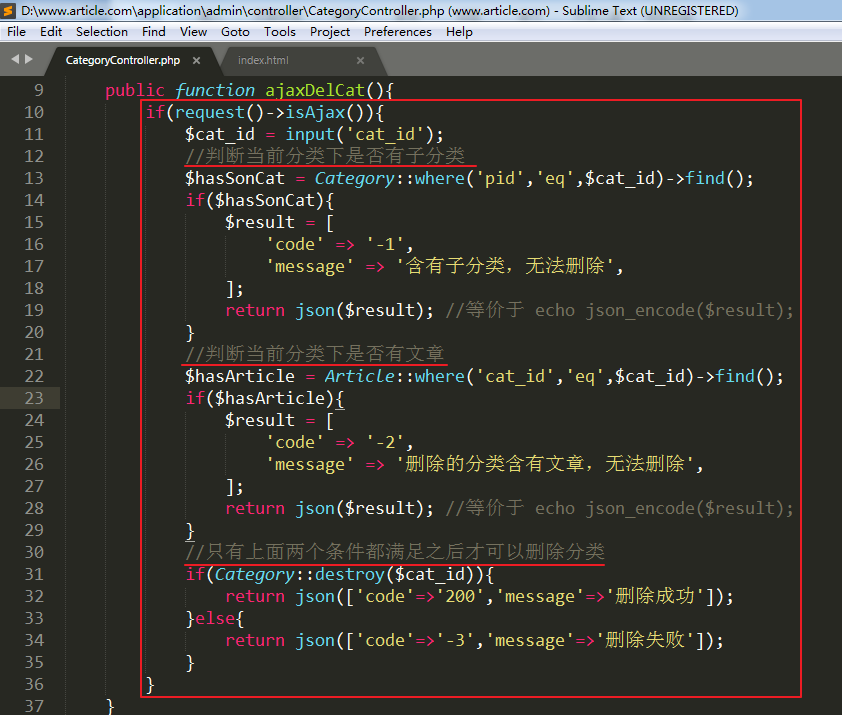This screenshot has height=715, width=842.
Task: Open the View menu
Action: coord(193,32)
